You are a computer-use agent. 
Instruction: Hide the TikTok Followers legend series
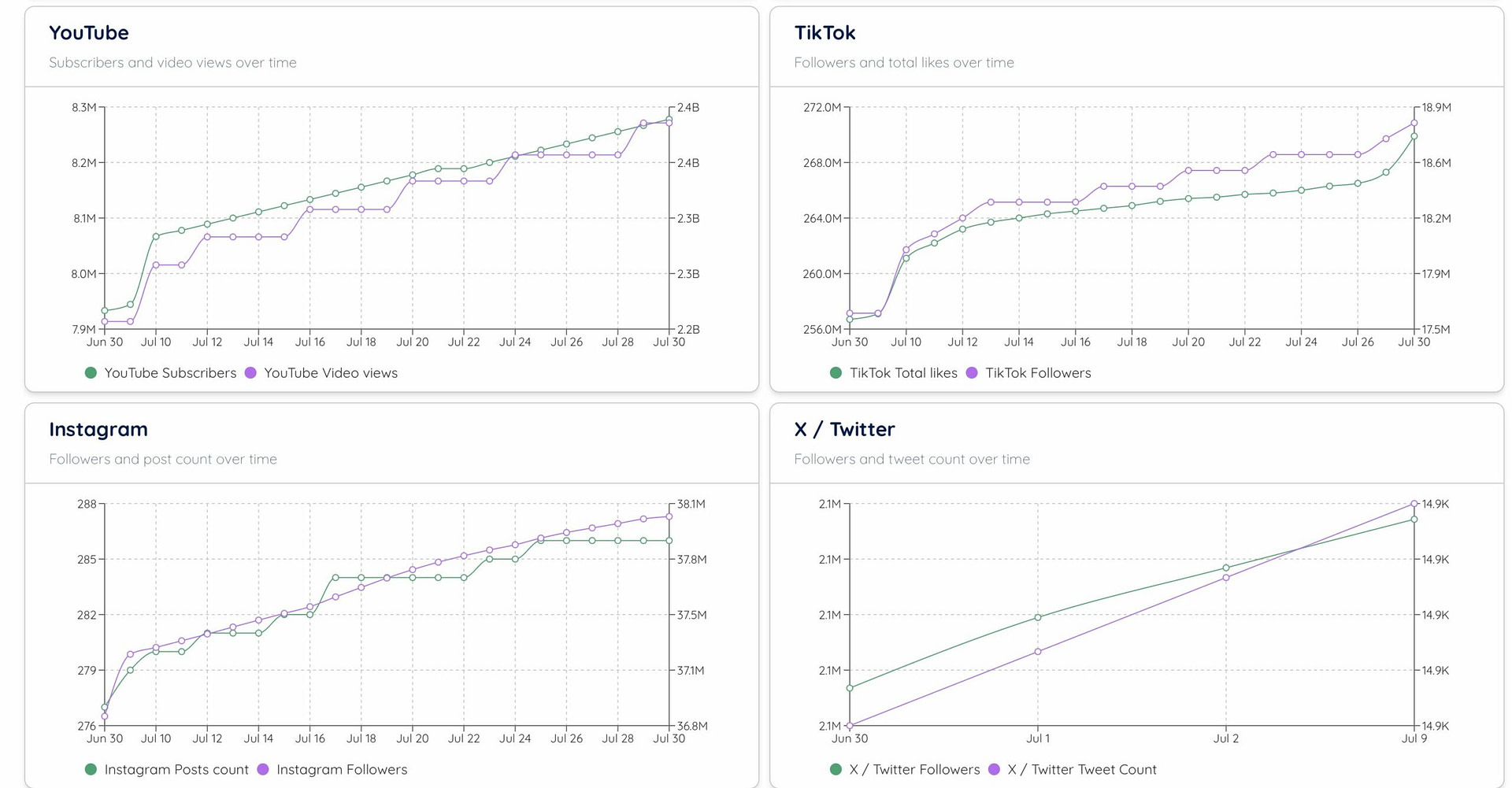(1038, 373)
